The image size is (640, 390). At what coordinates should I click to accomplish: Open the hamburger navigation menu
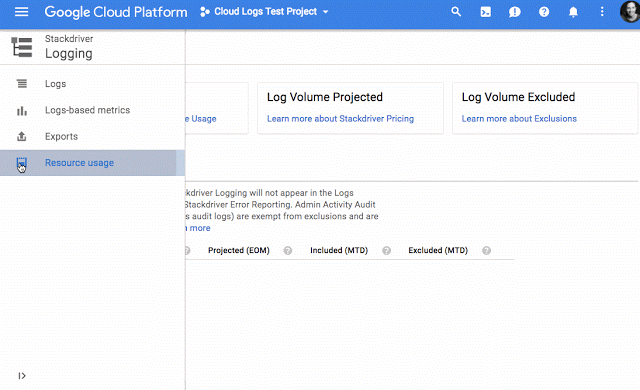coord(21,12)
